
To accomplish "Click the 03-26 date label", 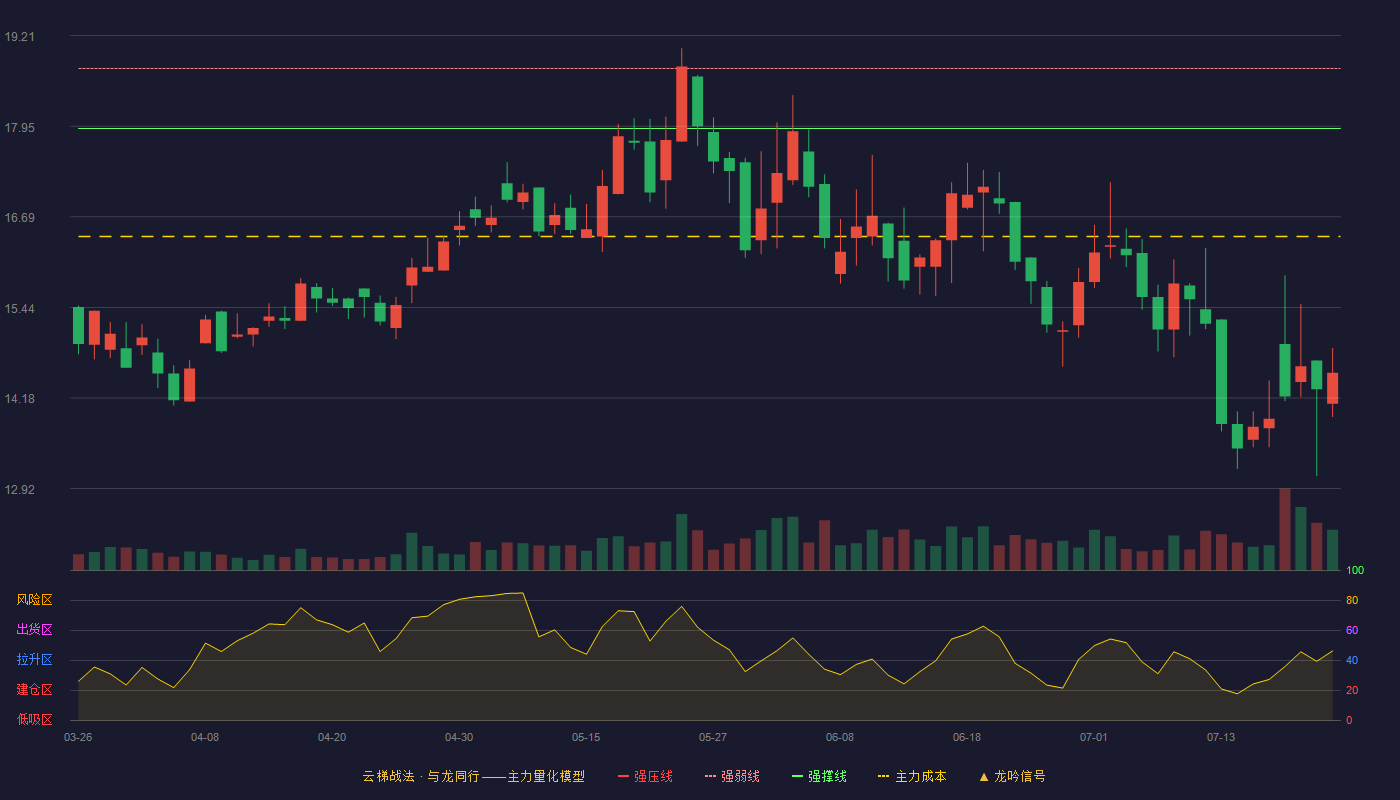I will coord(78,737).
